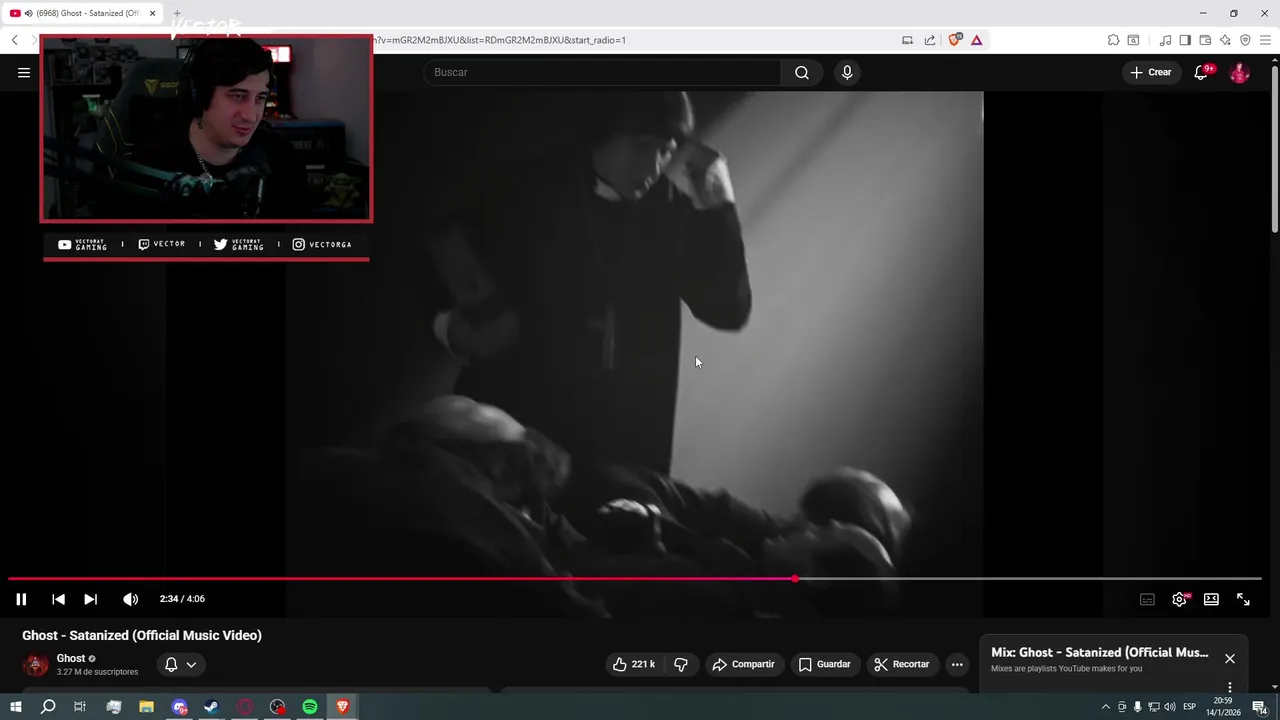1280x720 pixels.
Task: Open the YouTube hamburger guide menu
Action: [24, 72]
